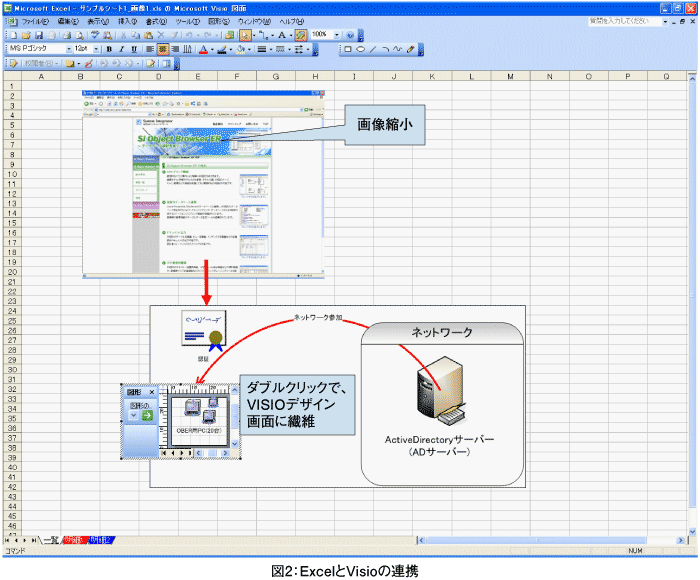The height and width of the screenshot is (580, 700).
Task: Click the rotate text vertical icon
Action: (x=188, y=50)
